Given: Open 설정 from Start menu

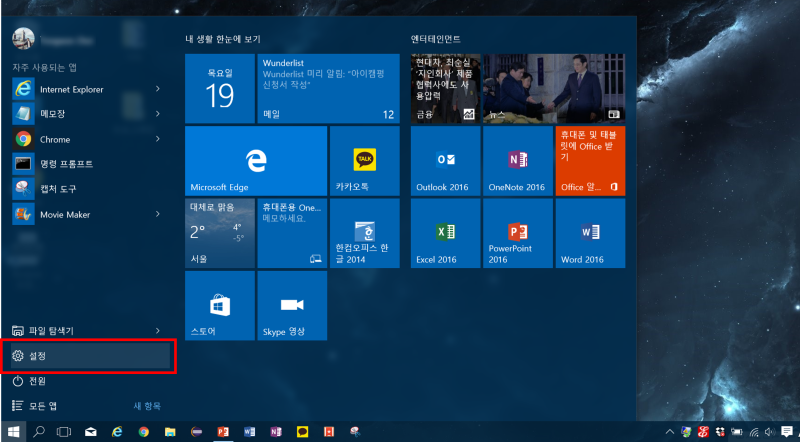Looking at the screenshot, I should click(90, 356).
